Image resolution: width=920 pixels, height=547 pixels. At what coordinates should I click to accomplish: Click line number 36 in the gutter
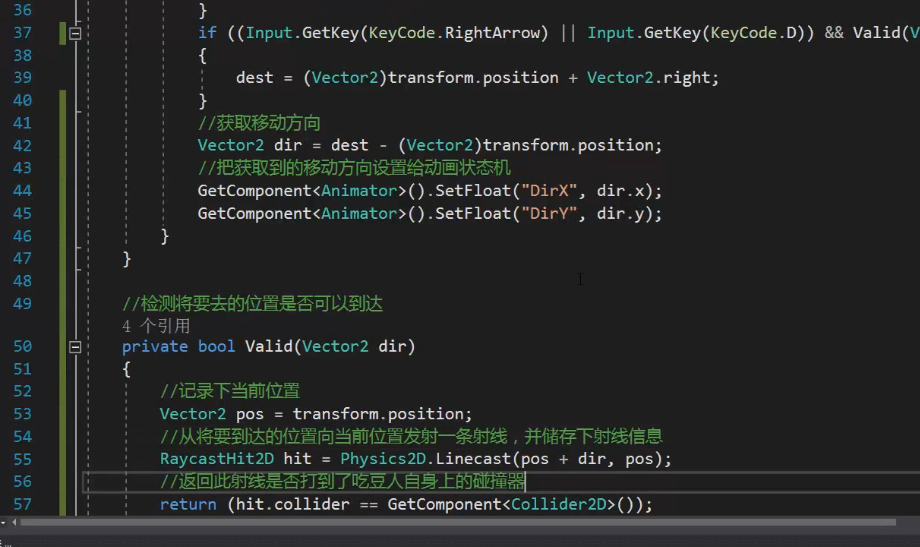click(22, 10)
